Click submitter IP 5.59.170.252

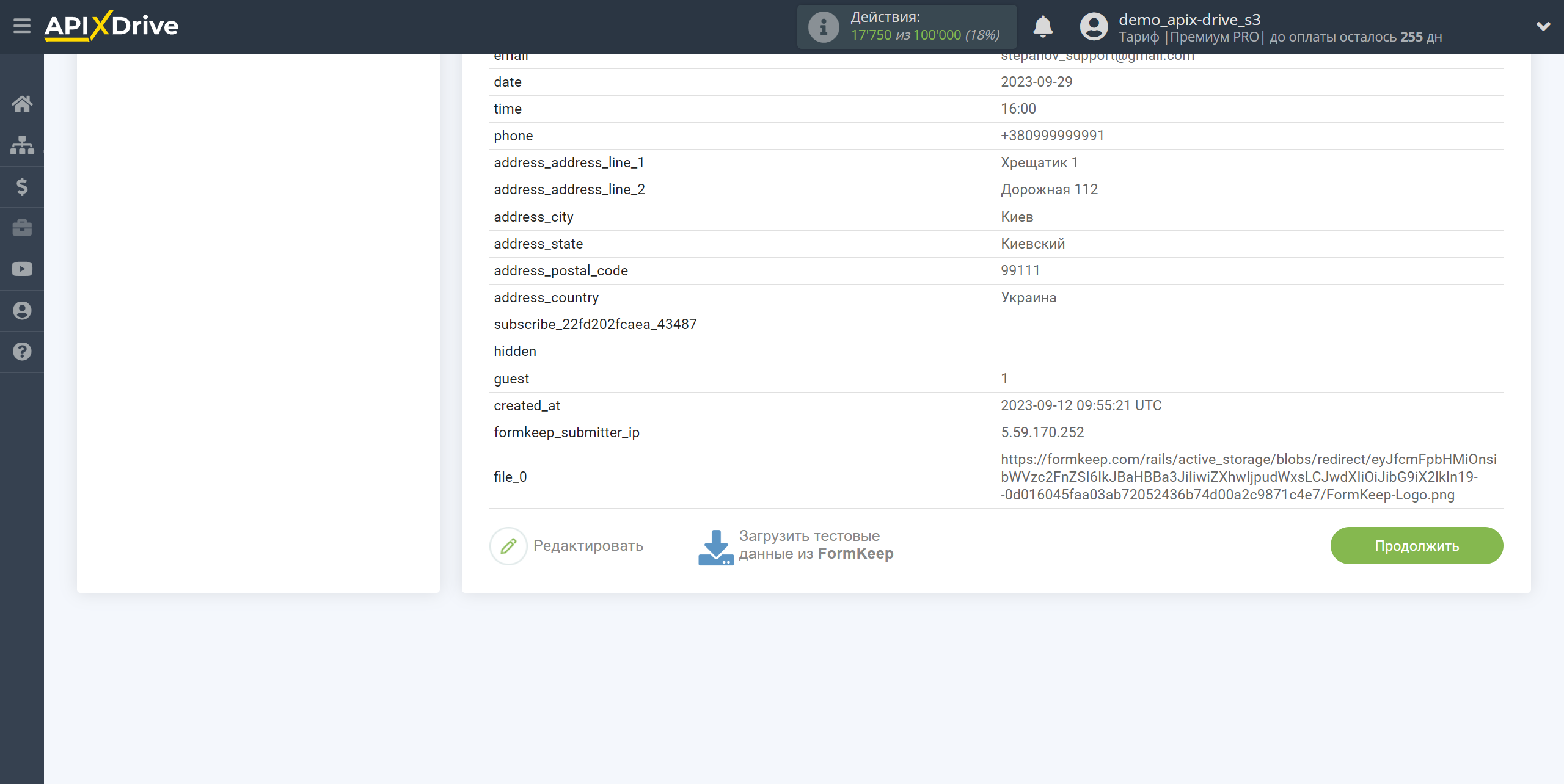click(x=1042, y=432)
